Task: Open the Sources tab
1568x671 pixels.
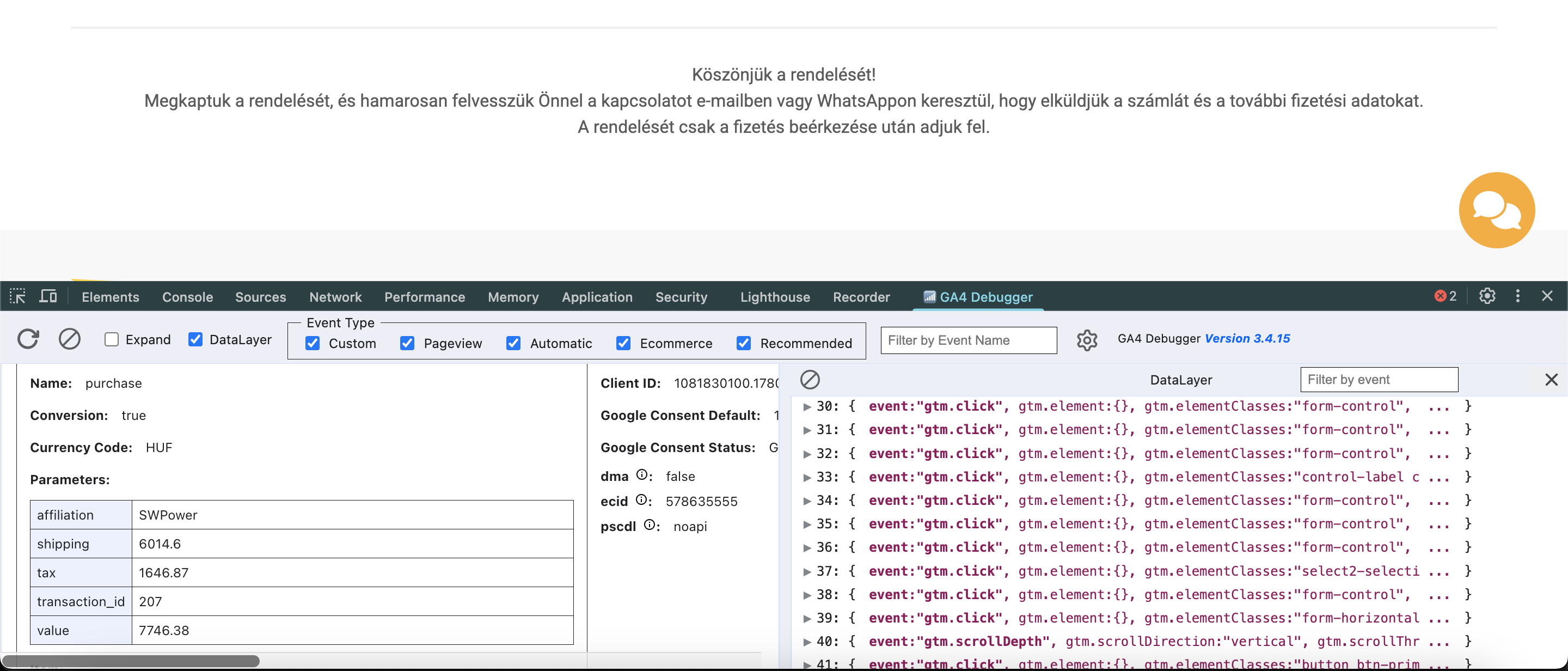Action: pos(261,297)
